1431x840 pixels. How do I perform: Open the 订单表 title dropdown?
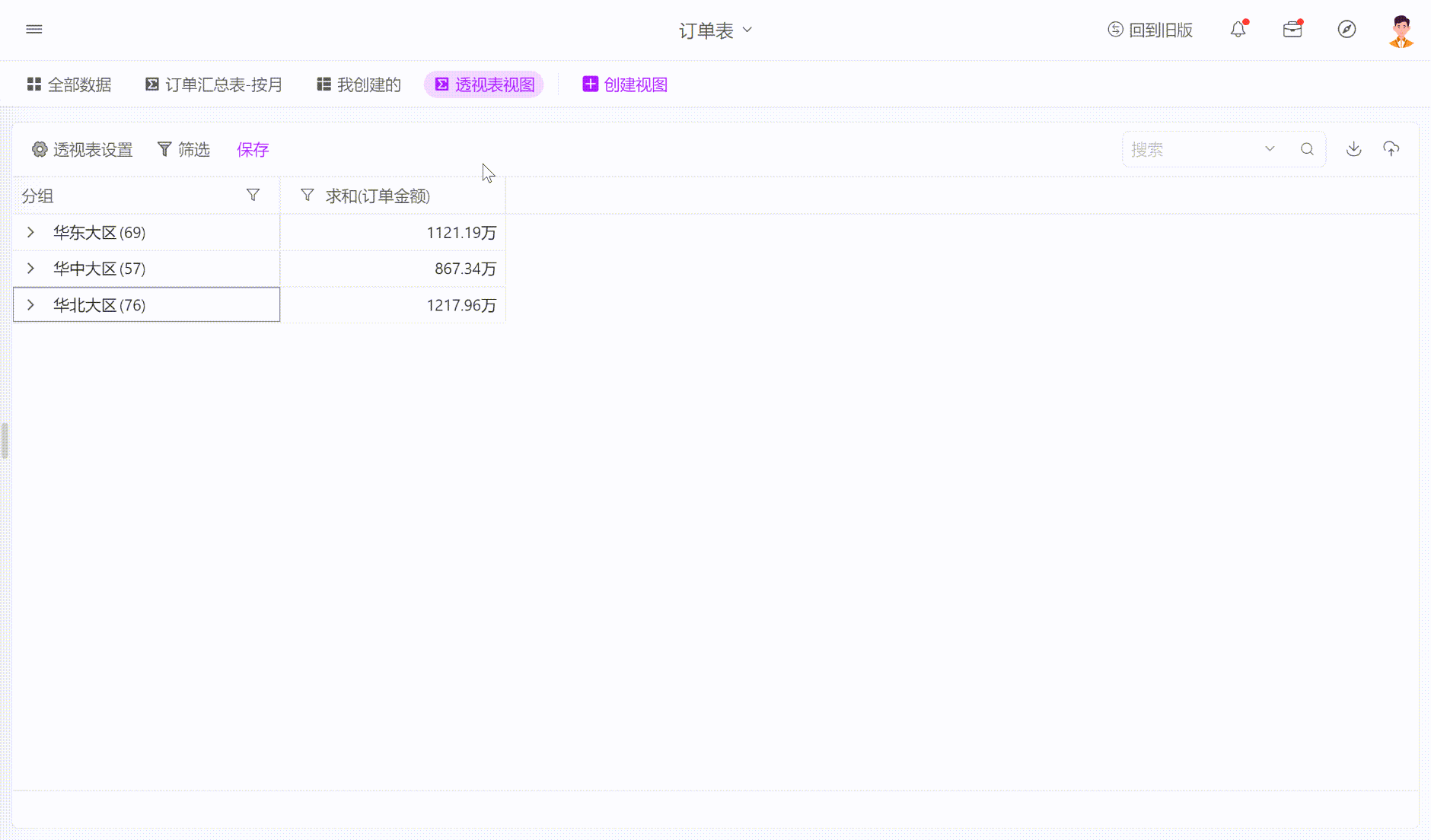(715, 30)
